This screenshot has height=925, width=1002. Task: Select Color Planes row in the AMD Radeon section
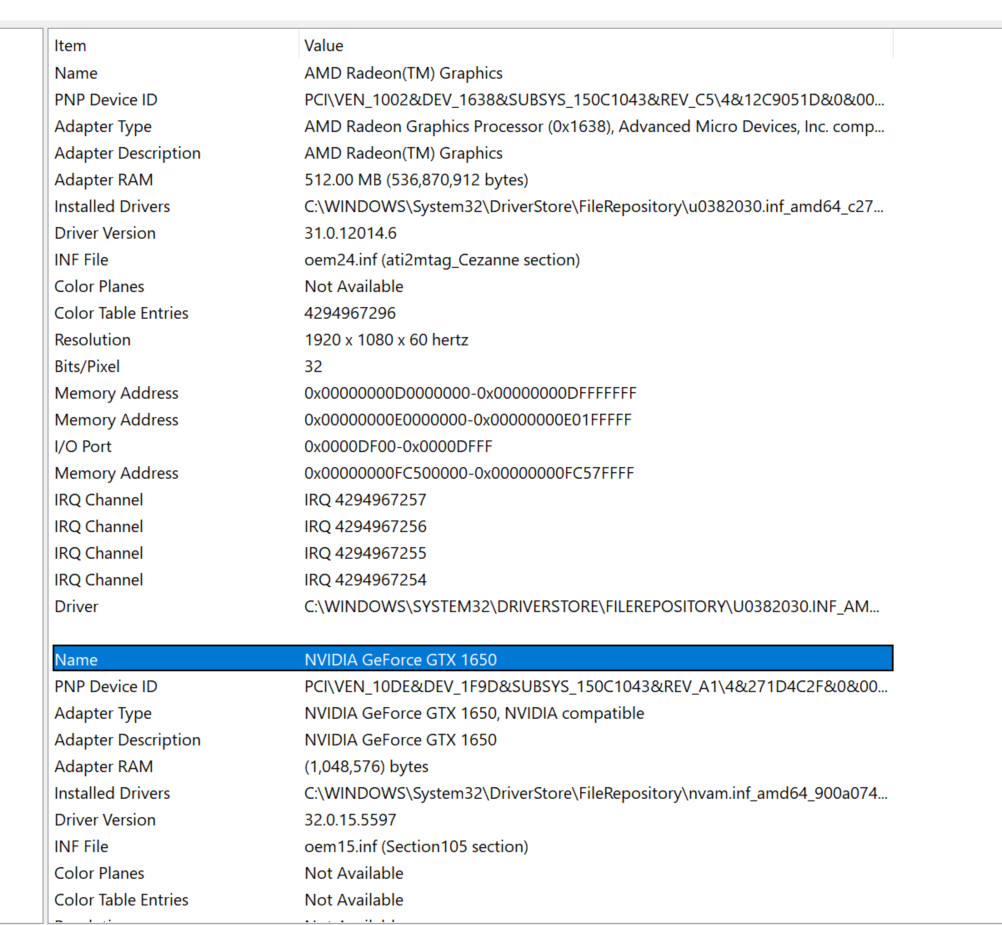click(x=473, y=287)
